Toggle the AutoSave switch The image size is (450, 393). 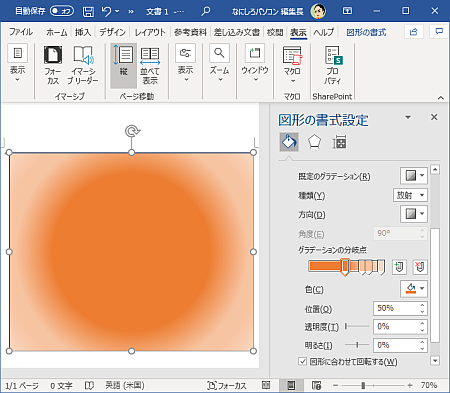[62, 11]
